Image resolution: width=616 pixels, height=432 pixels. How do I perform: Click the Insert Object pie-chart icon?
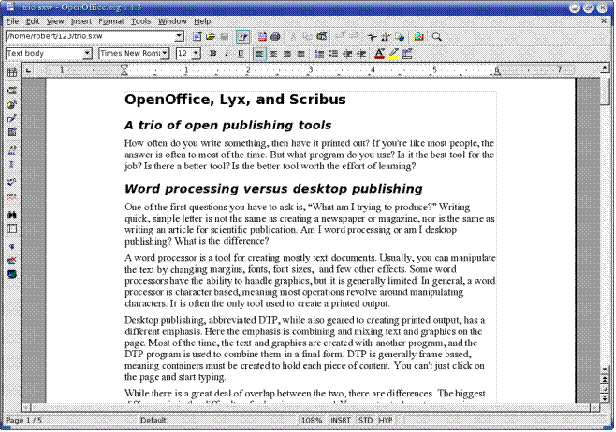12,104
